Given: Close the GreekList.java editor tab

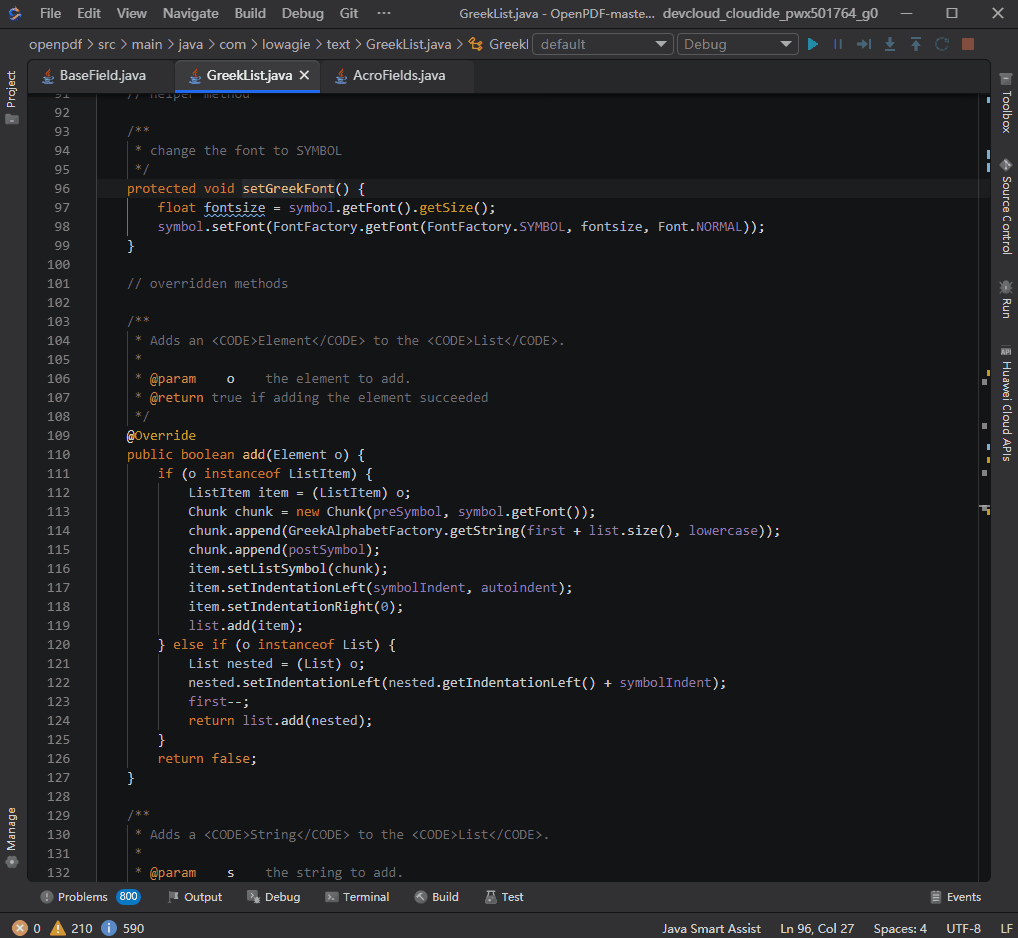Looking at the screenshot, I should 305,75.
